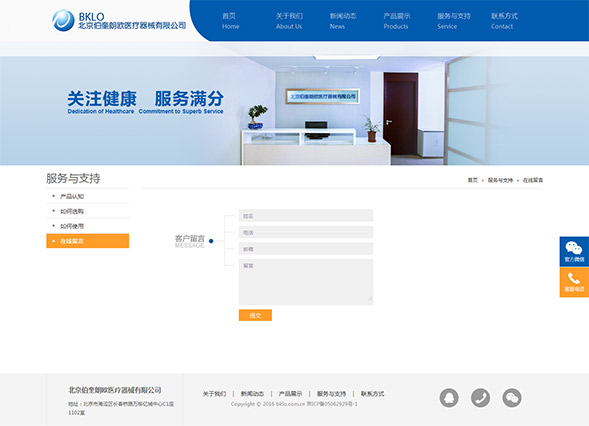
Task: Click the WeChat footer icon
Action: coord(512,398)
